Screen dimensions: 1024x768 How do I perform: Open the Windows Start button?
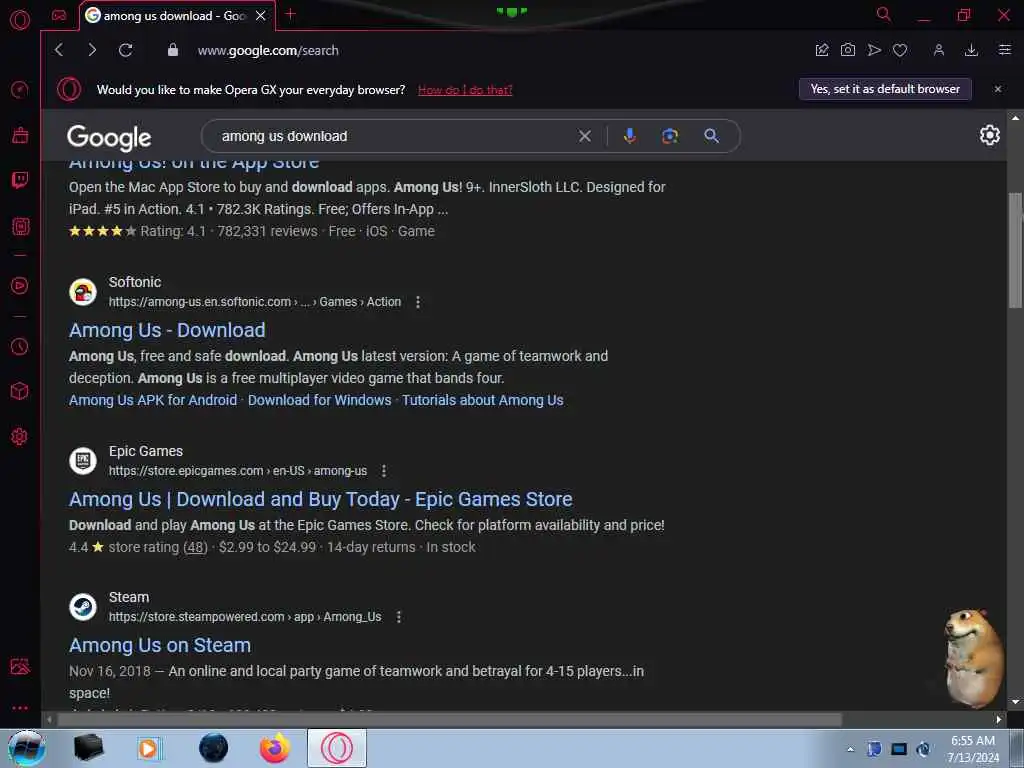pyautogui.click(x=27, y=748)
